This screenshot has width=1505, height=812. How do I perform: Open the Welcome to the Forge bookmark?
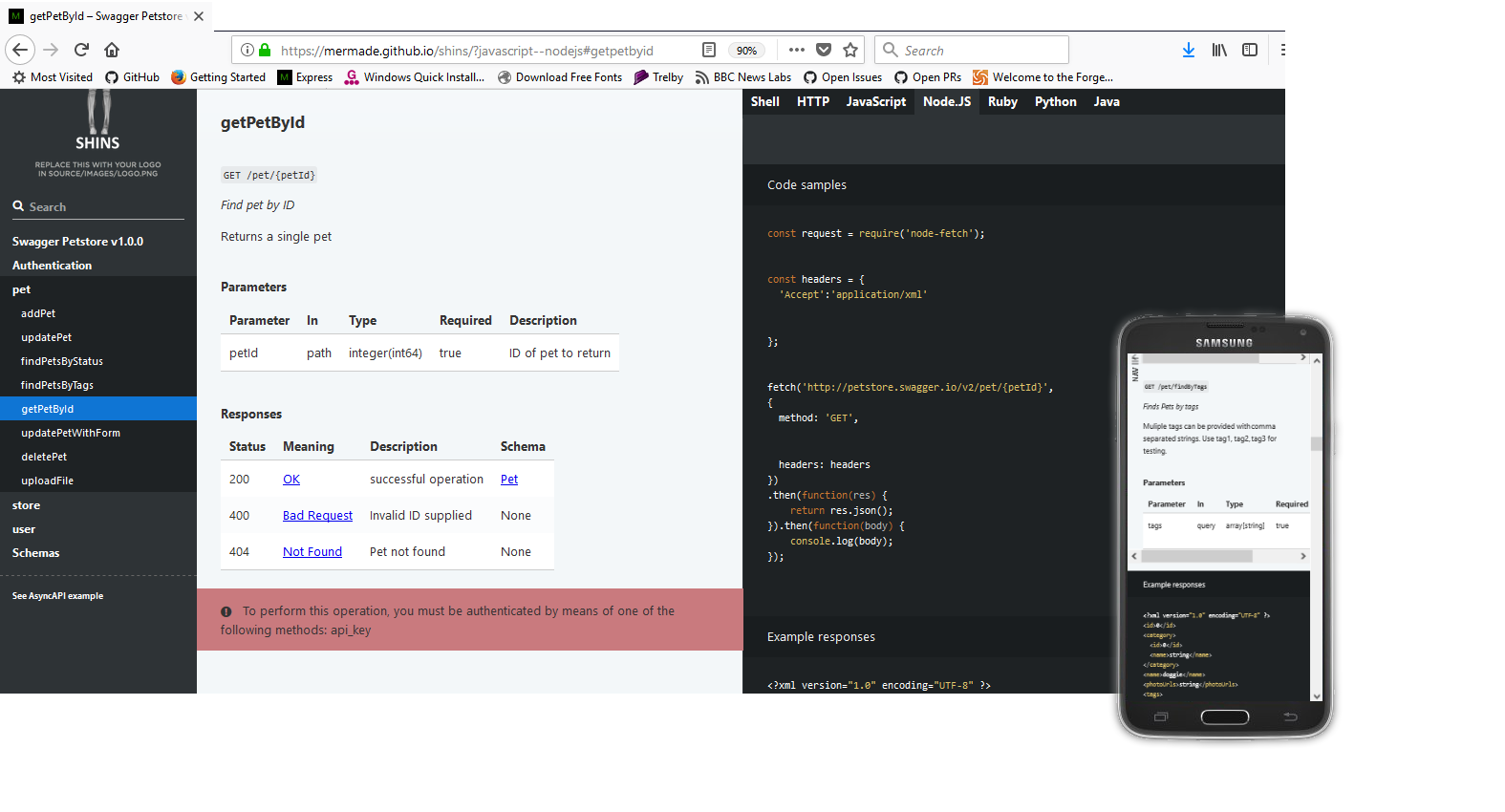tap(1043, 77)
